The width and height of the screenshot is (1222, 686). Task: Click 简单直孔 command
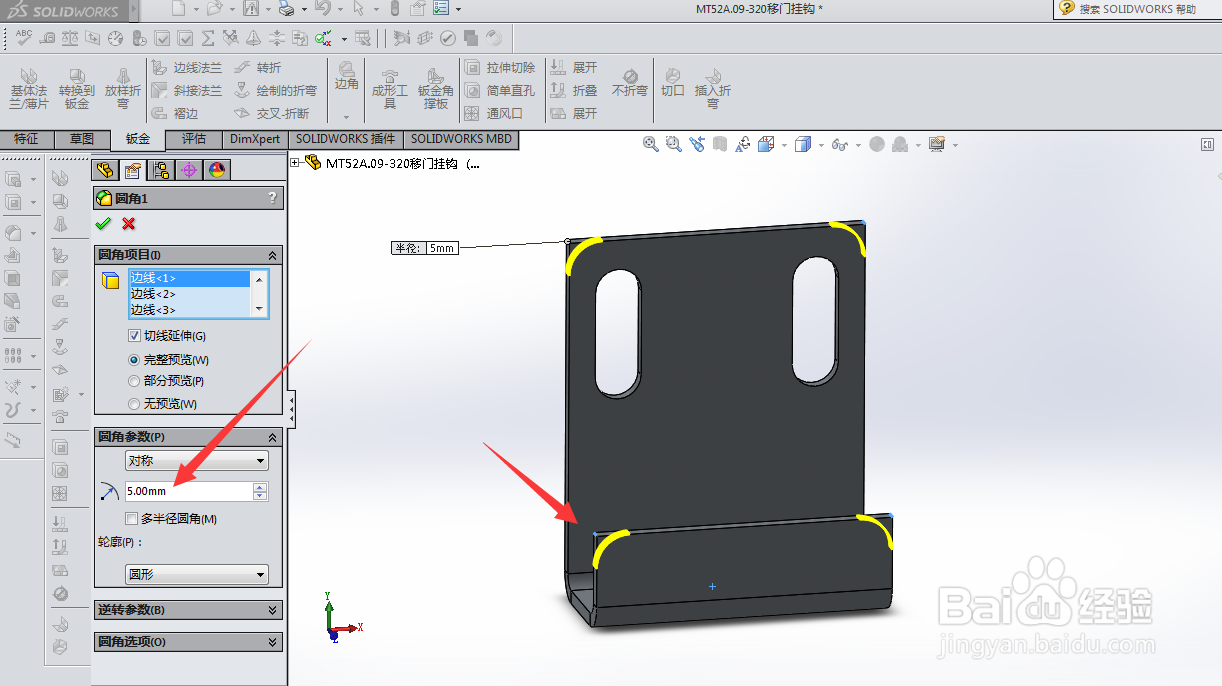point(500,91)
